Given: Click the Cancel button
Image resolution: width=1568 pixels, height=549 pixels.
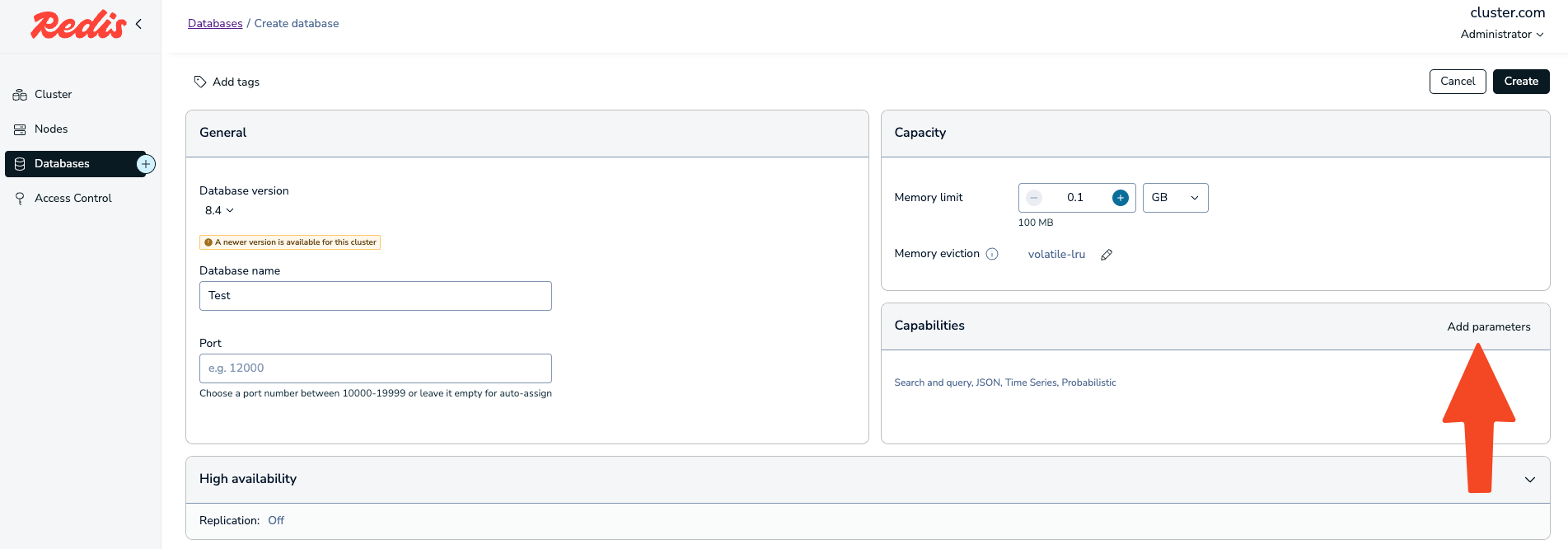Looking at the screenshot, I should pyautogui.click(x=1457, y=82).
